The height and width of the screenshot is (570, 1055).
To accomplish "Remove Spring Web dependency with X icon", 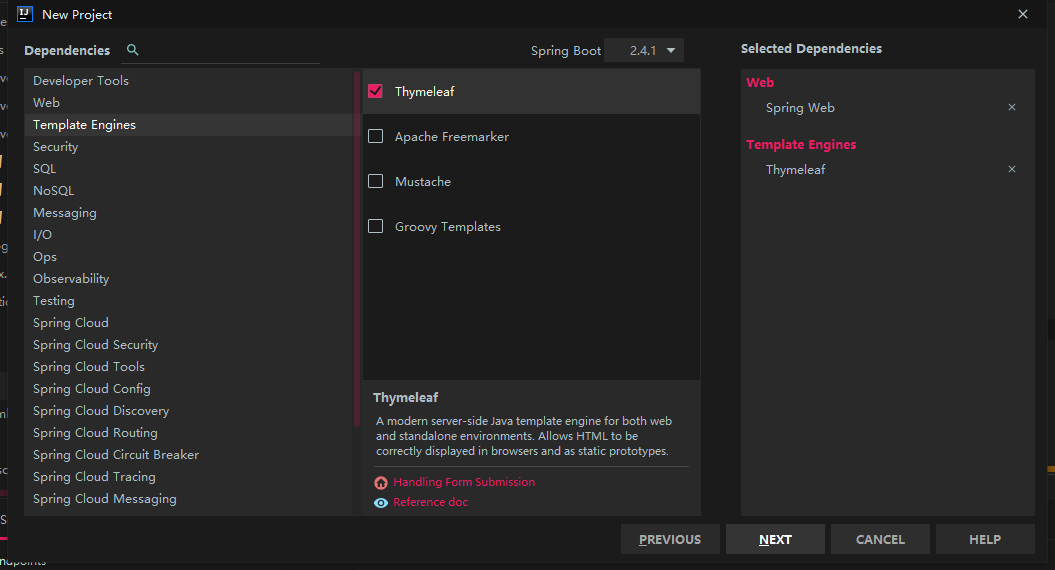I will click(x=1012, y=107).
